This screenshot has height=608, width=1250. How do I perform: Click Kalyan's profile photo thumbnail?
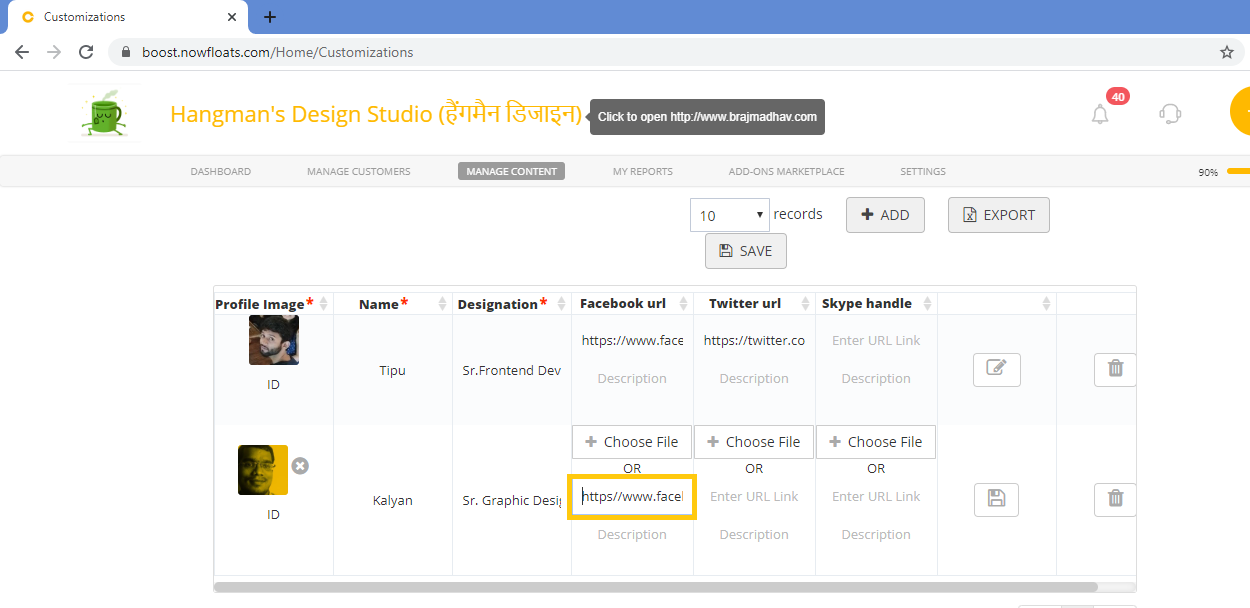pyautogui.click(x=263, y=470)
